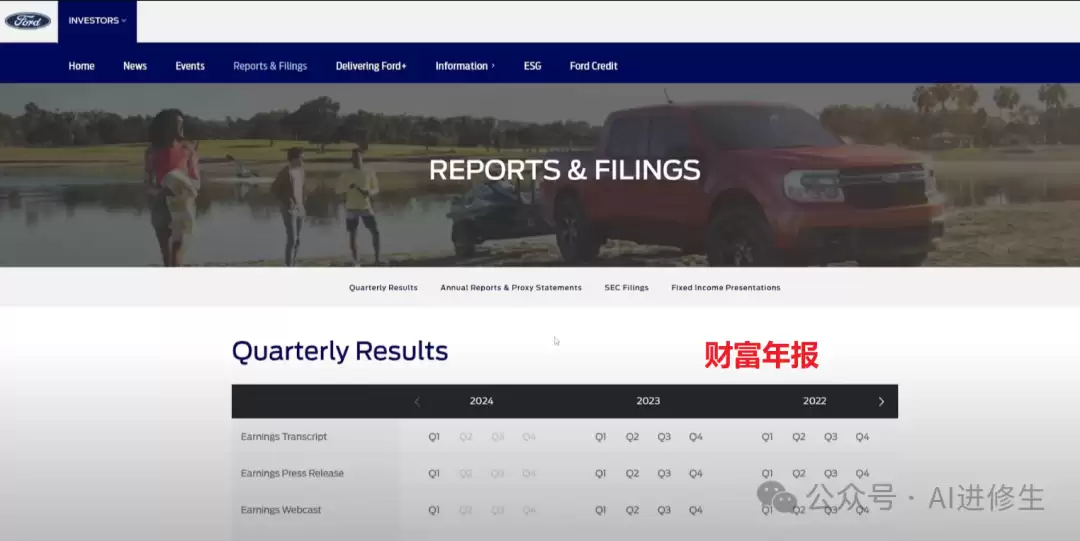Open 2022 Q4 Earnings Transcript
The width and height of the screenshot is (1080, 541).
point(862,437)
